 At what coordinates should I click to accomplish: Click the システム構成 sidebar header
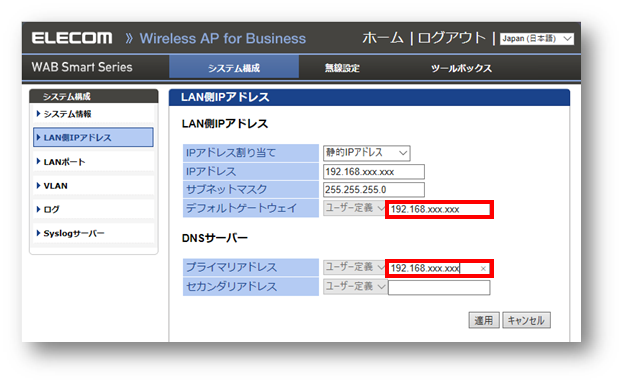pyautogui.click(x=94, y=96)
